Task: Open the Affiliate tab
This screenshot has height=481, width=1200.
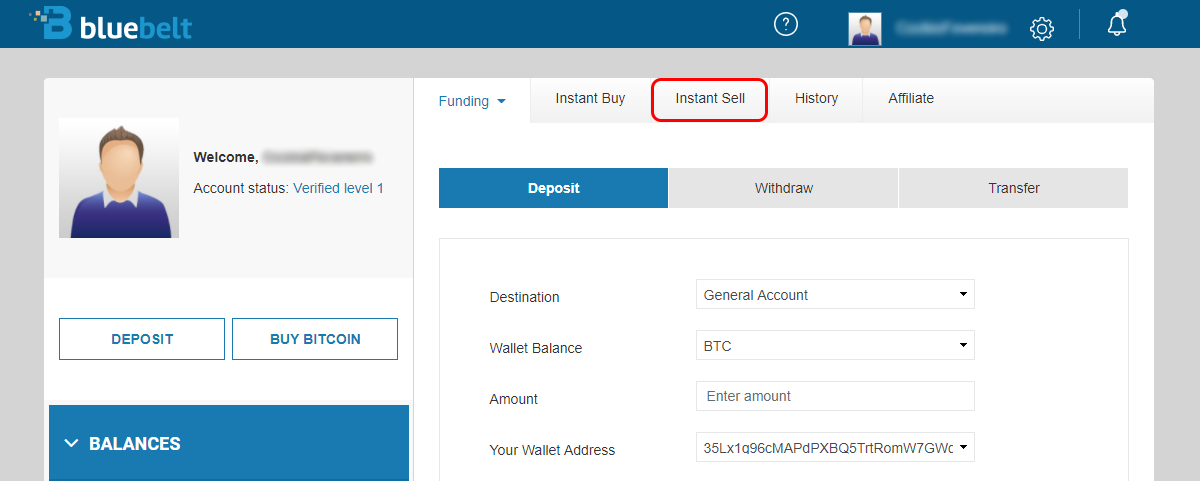Action: click(911, 99)
